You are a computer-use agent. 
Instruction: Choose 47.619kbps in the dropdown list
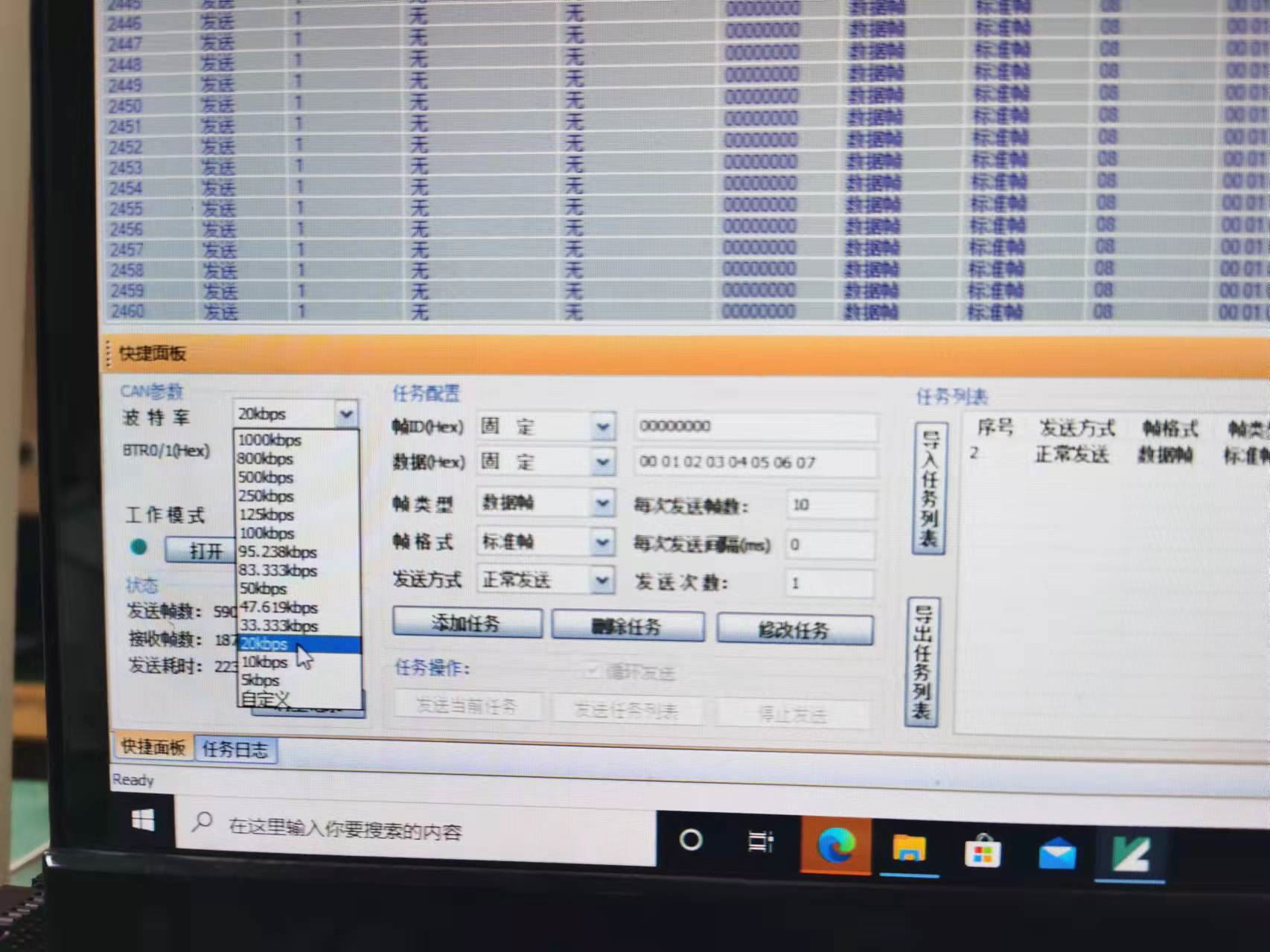[x=298, y=607]
